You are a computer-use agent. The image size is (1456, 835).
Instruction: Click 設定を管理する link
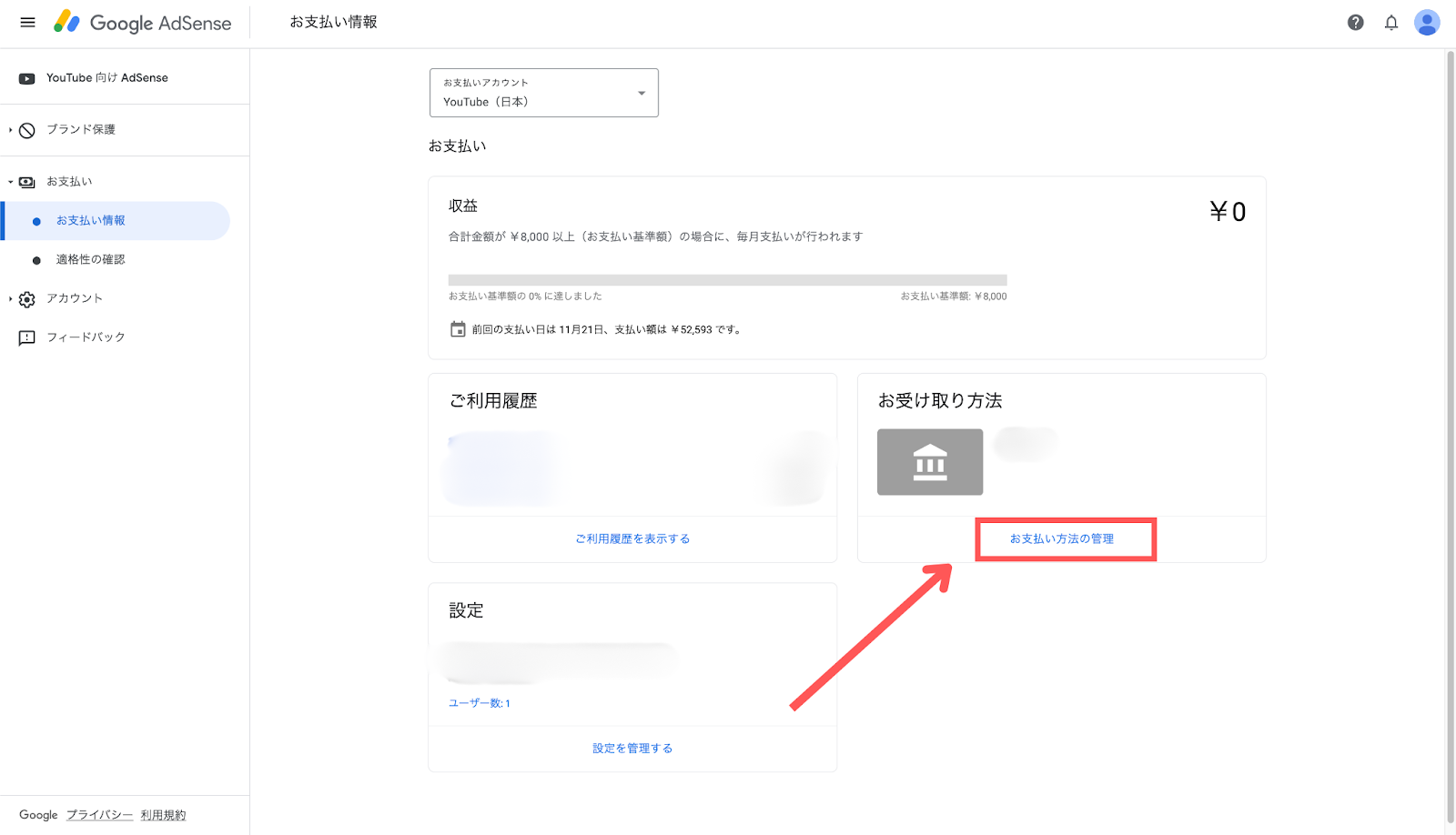632,748
